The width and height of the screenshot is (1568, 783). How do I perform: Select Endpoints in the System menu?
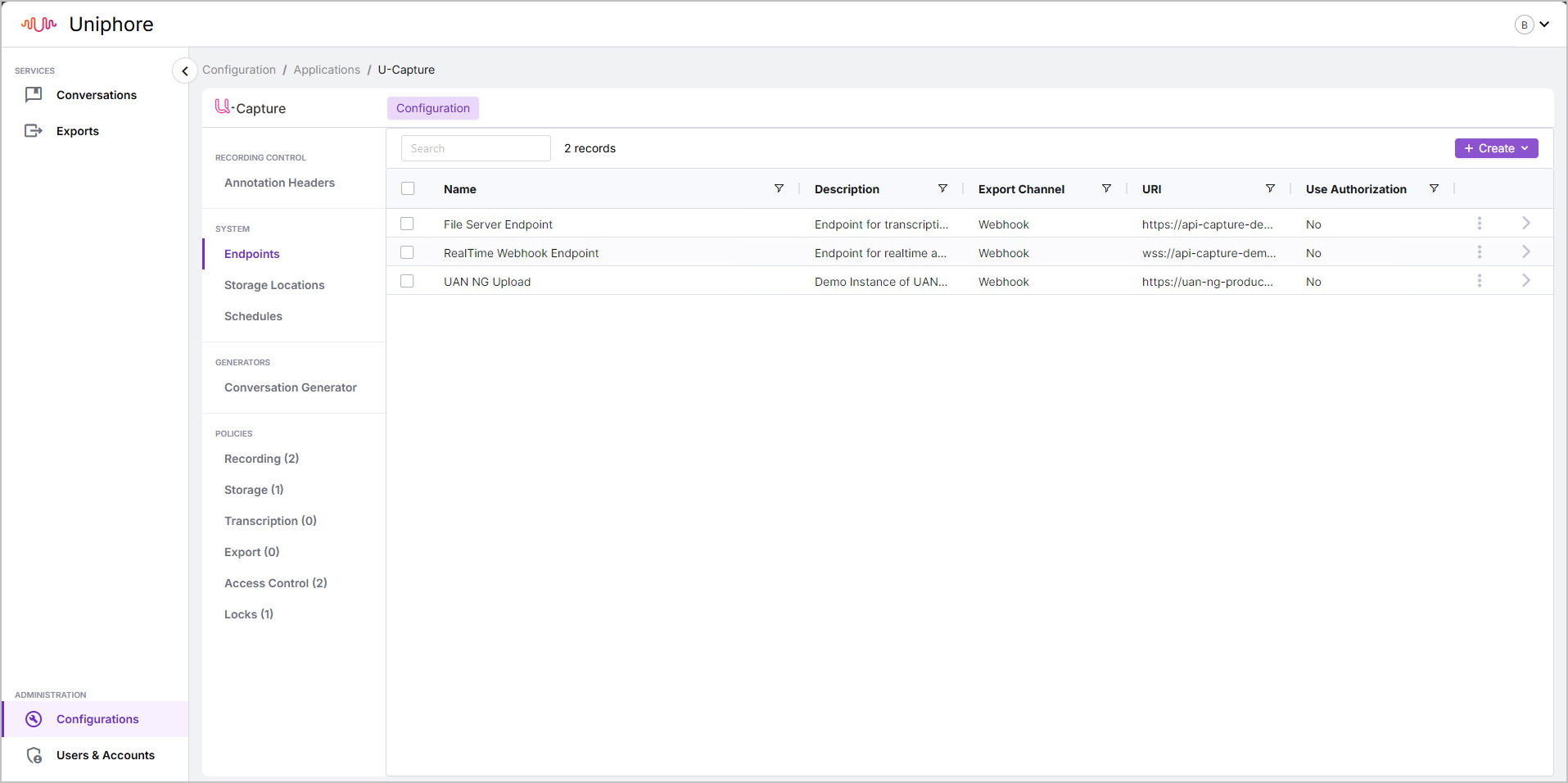[252, 254]
